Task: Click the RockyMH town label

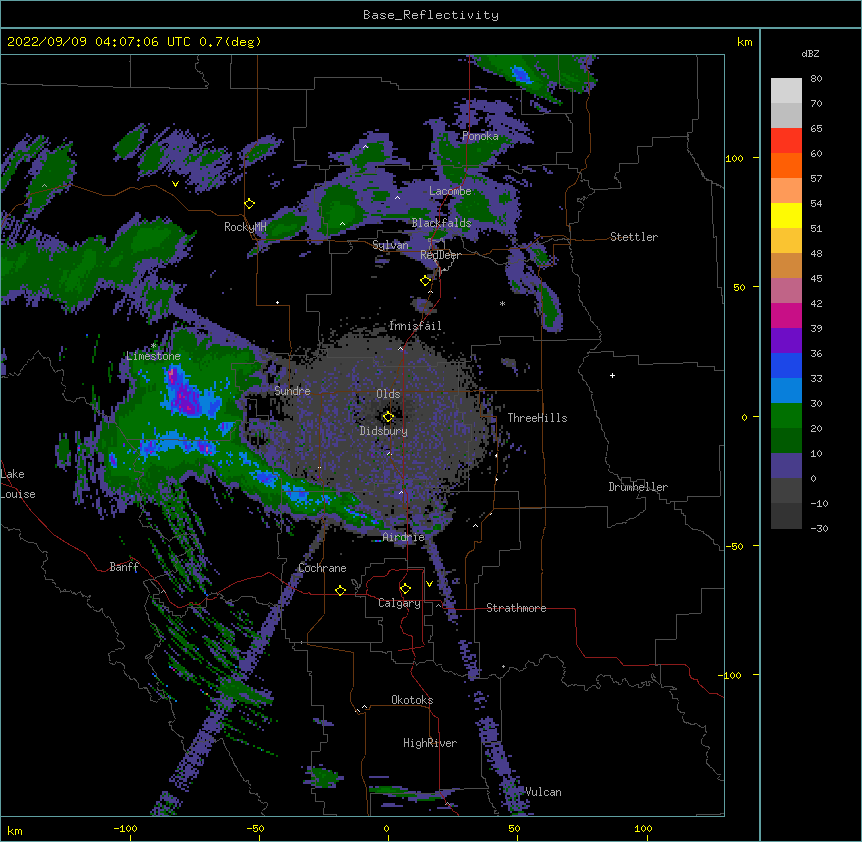Action: click(245, 227)
